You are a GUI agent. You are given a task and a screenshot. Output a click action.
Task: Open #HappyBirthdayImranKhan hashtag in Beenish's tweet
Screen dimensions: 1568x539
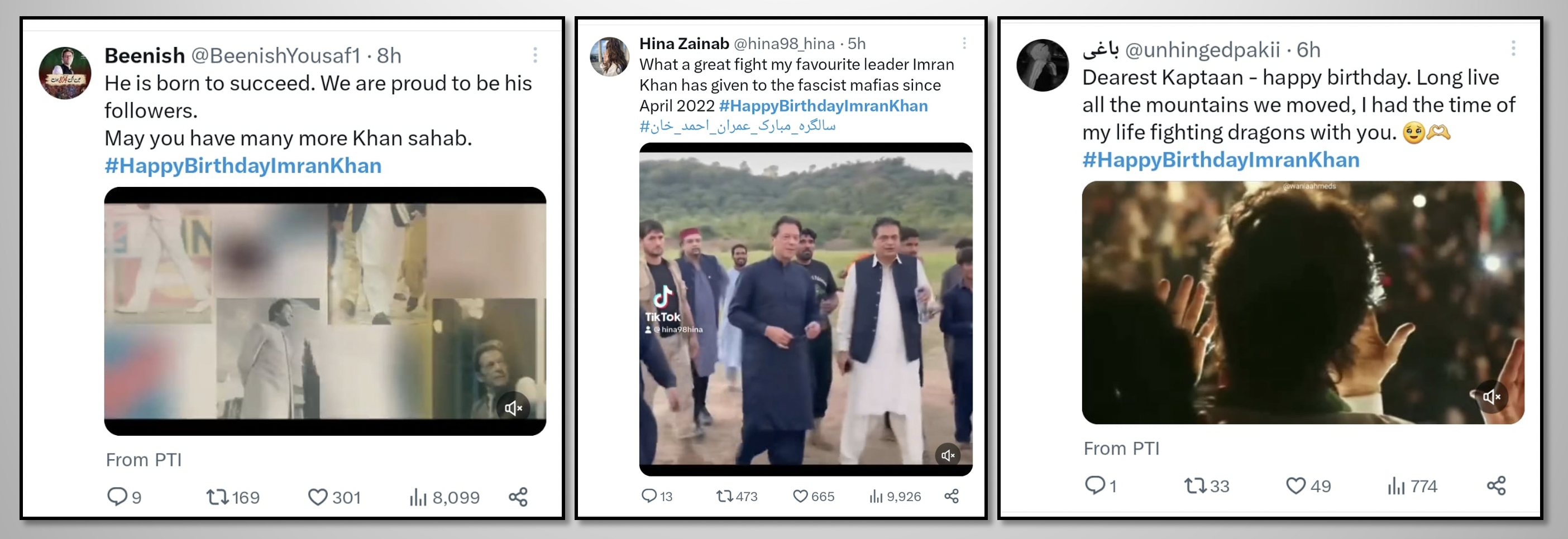(243, 166)
